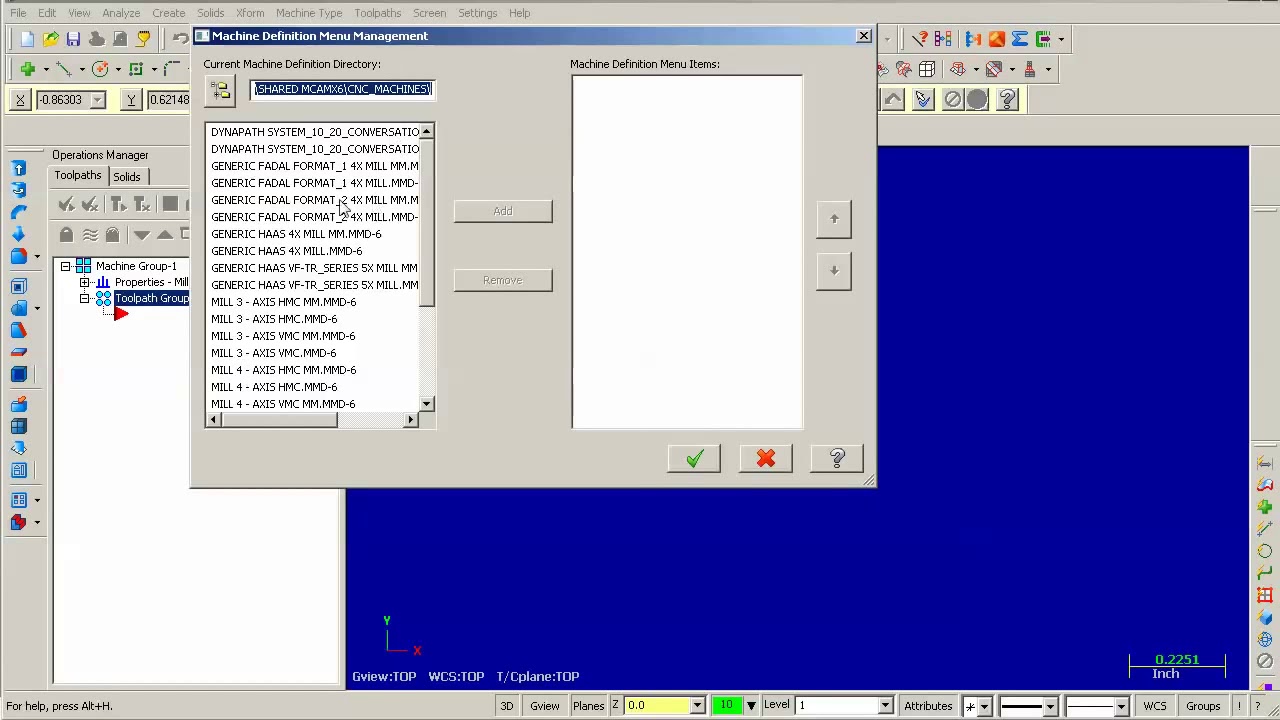1280x720 pixels.
Task: Open the point style dropdown
Action: (x=984, y=707)
